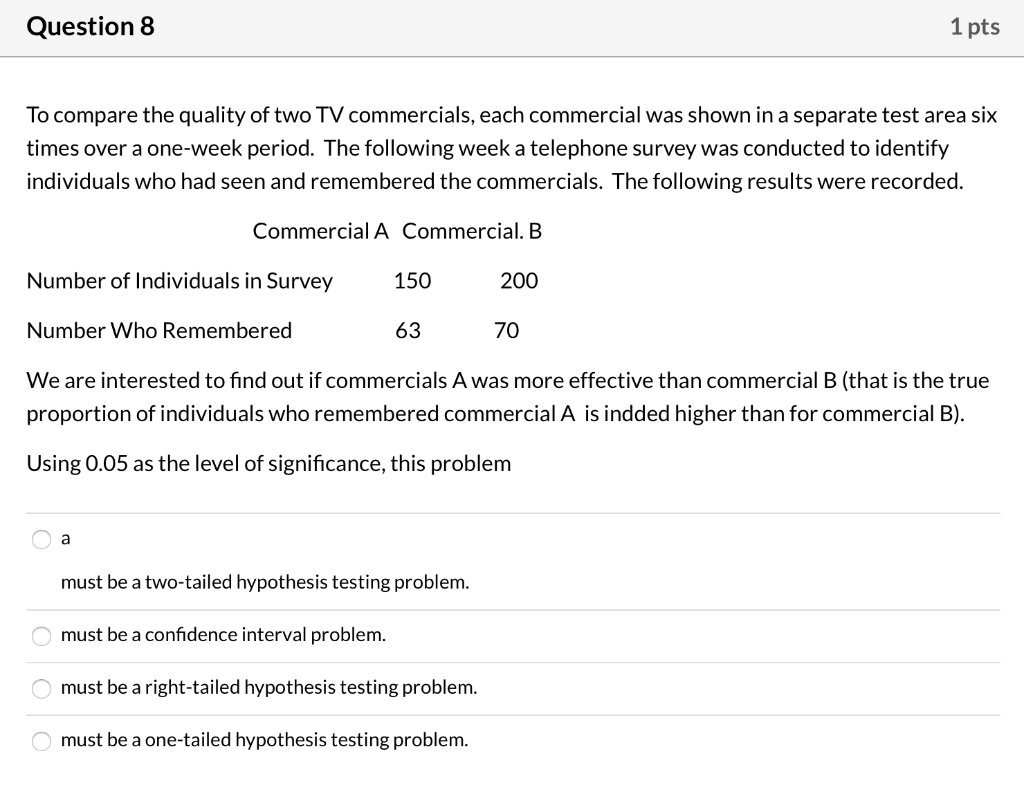Click the 'Number Who Remembered' row label
The height and width of the screenshot is (794, 1024).
click(158, 331)
